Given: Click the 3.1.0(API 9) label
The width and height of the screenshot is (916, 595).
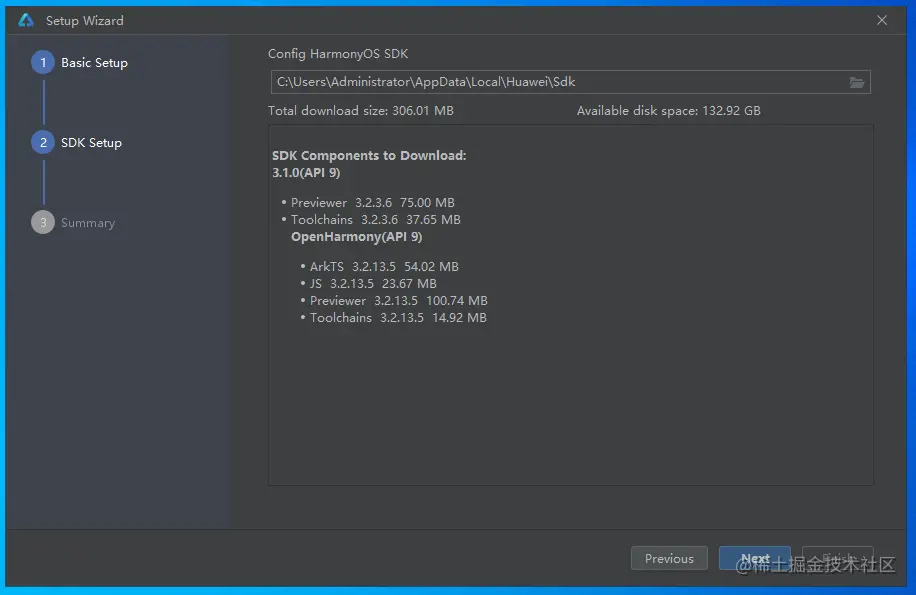Looking at the screenshot, I should [x=306, y=173].
